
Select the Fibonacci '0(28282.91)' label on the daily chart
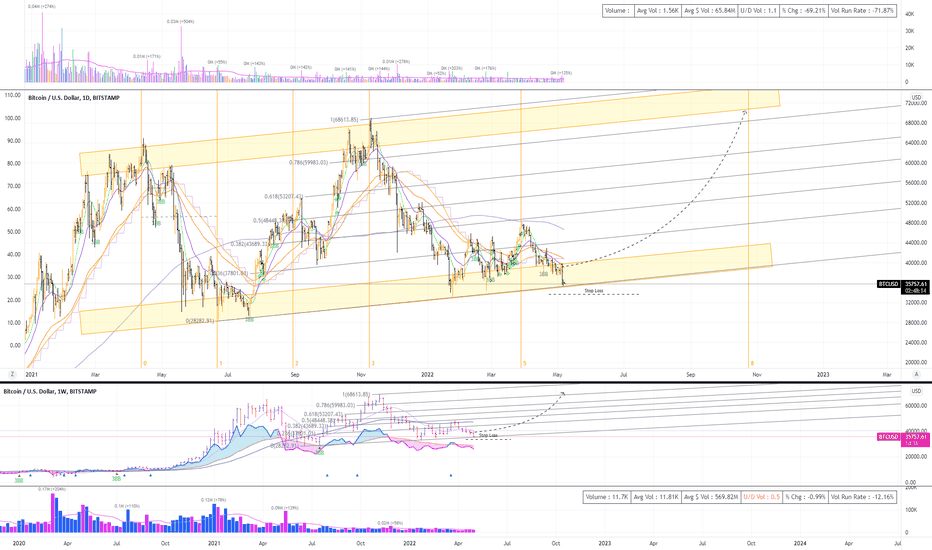pos(200,320)
